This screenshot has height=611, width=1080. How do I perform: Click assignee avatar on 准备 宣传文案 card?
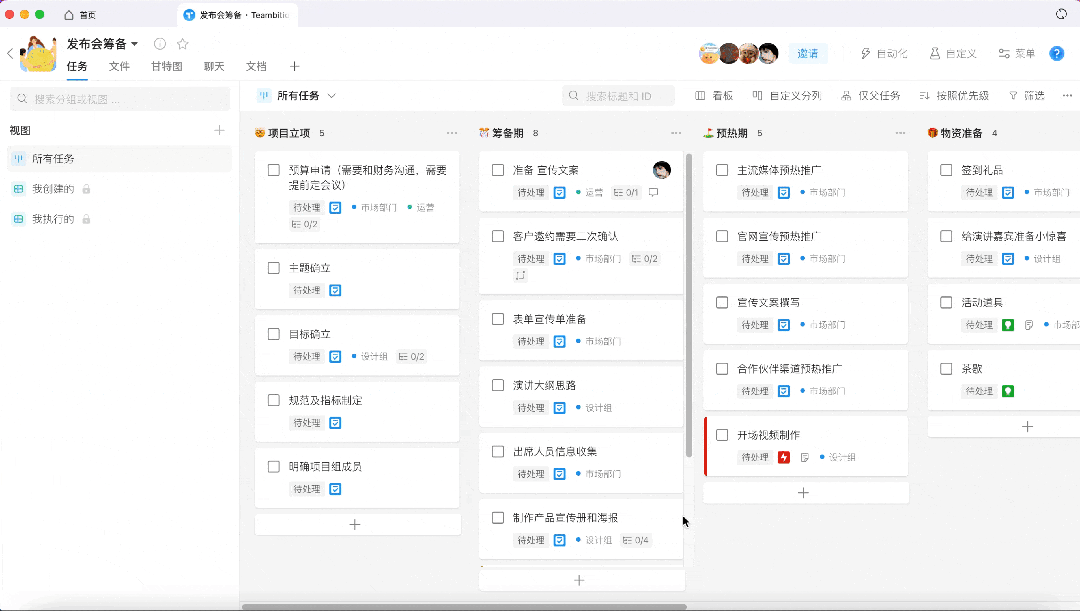coord(662,169)
